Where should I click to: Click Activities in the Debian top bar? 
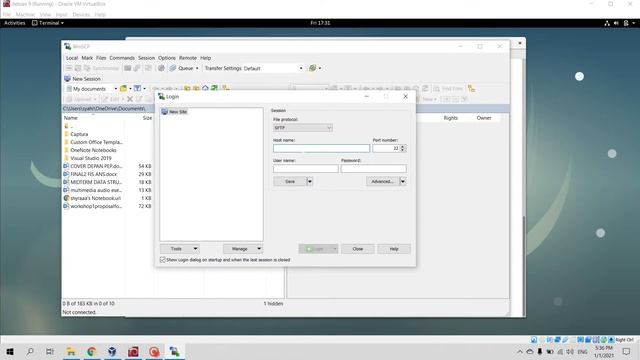tap(15, 23)
